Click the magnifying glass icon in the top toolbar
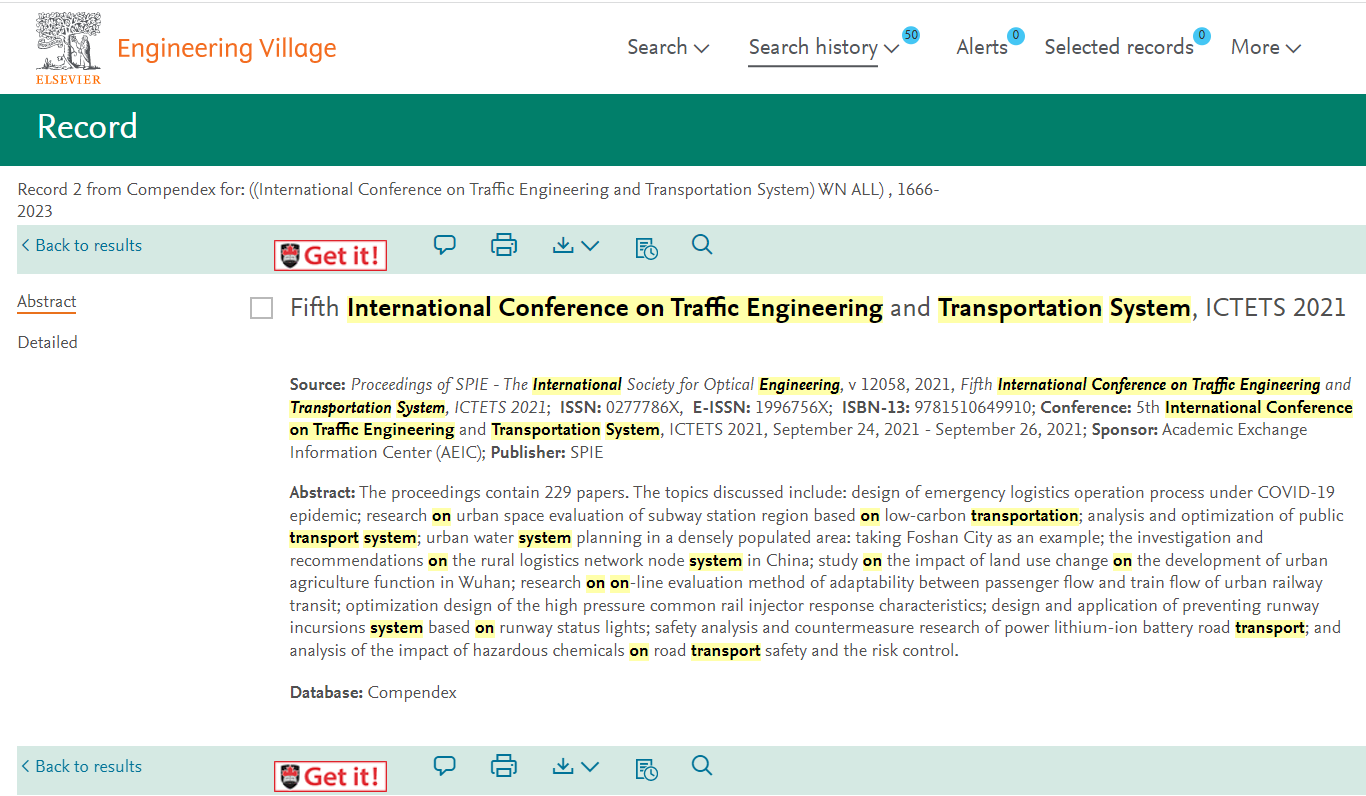 click(x=702, y=245)
